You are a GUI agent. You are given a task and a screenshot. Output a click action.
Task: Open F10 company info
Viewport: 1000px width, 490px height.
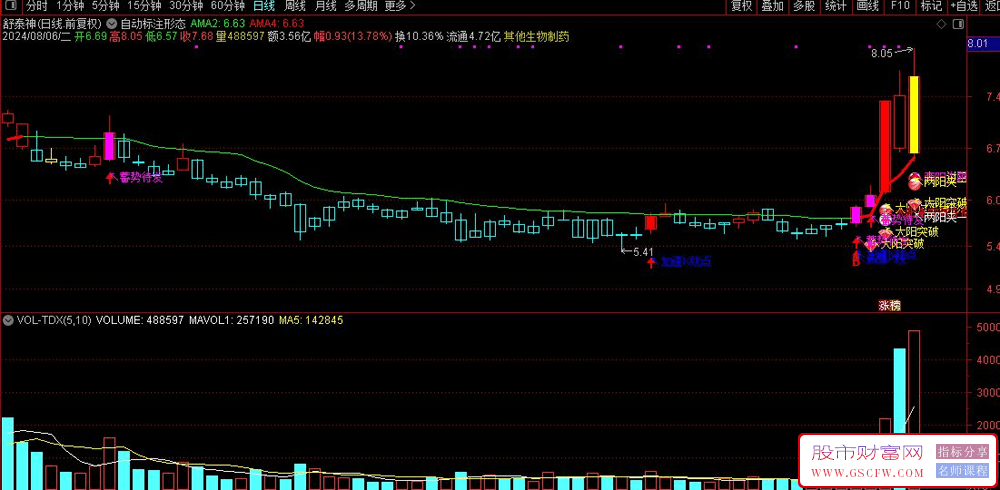[x=900, y=6]
